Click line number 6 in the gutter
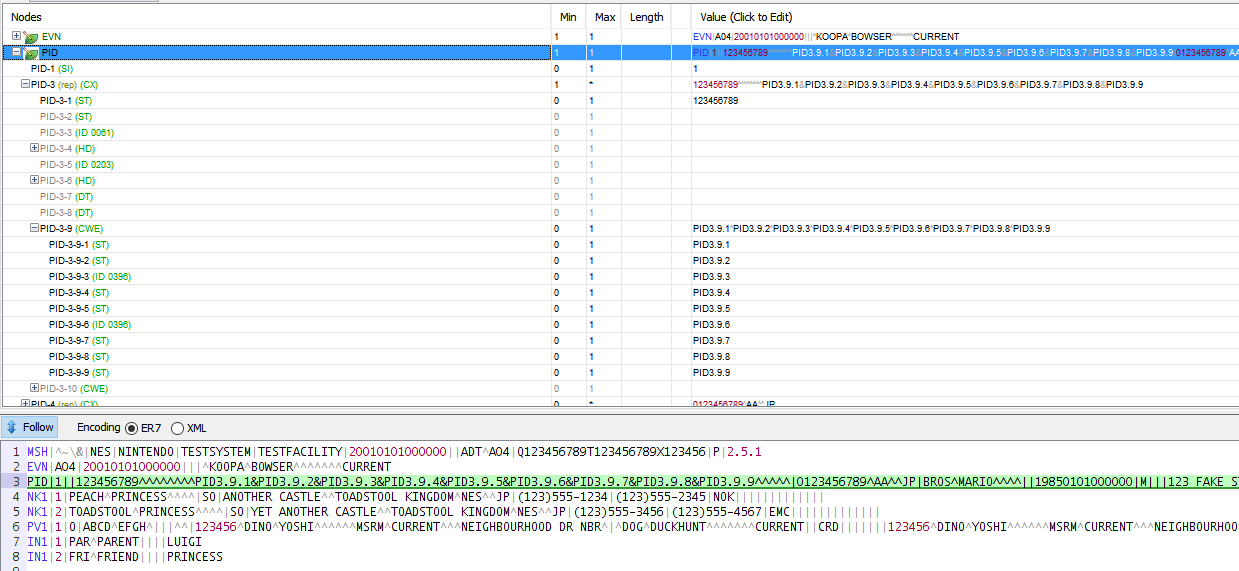1239x571 pixels. point(16,526)
